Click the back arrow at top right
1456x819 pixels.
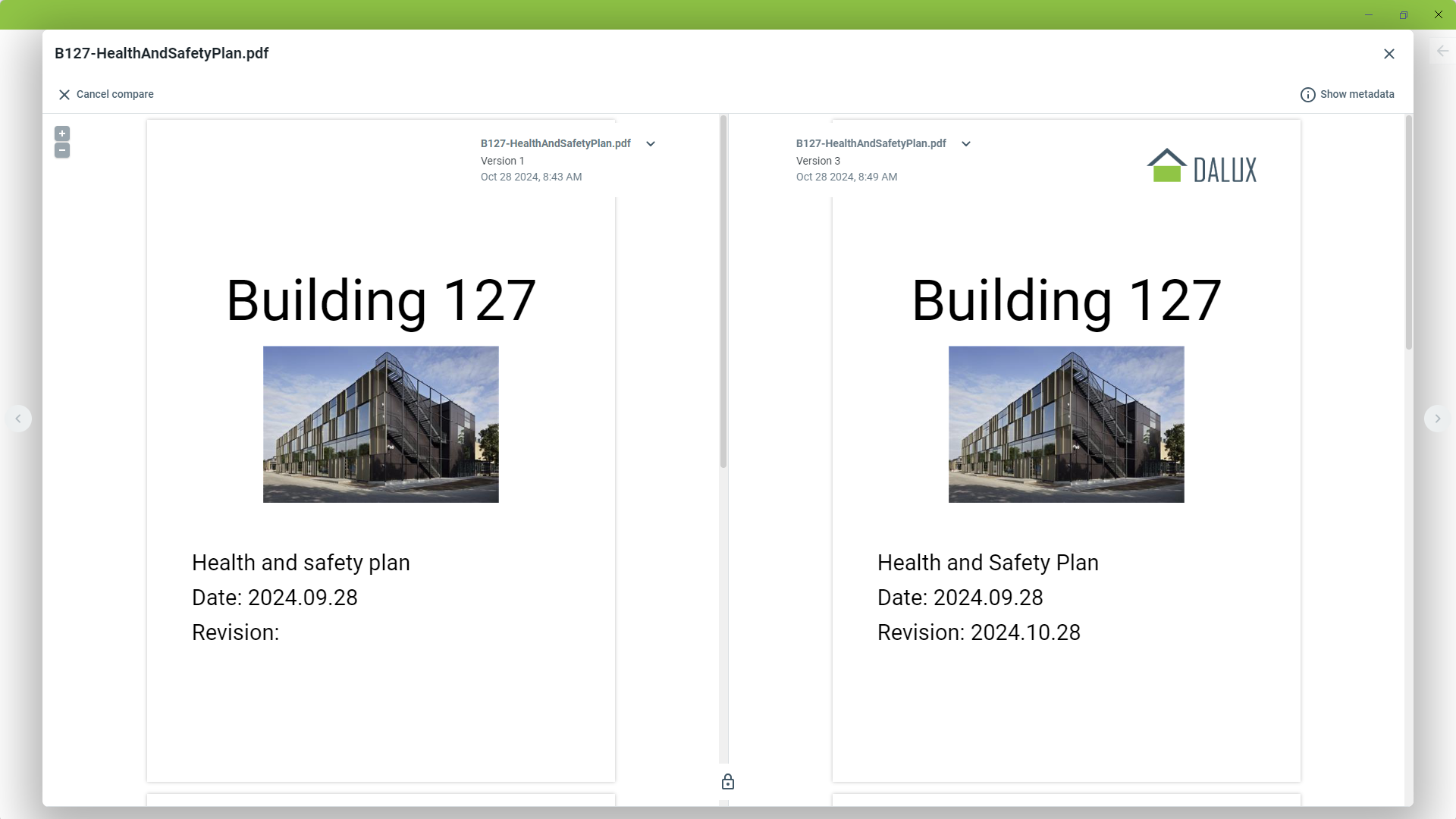click(x=1442, y=51)
